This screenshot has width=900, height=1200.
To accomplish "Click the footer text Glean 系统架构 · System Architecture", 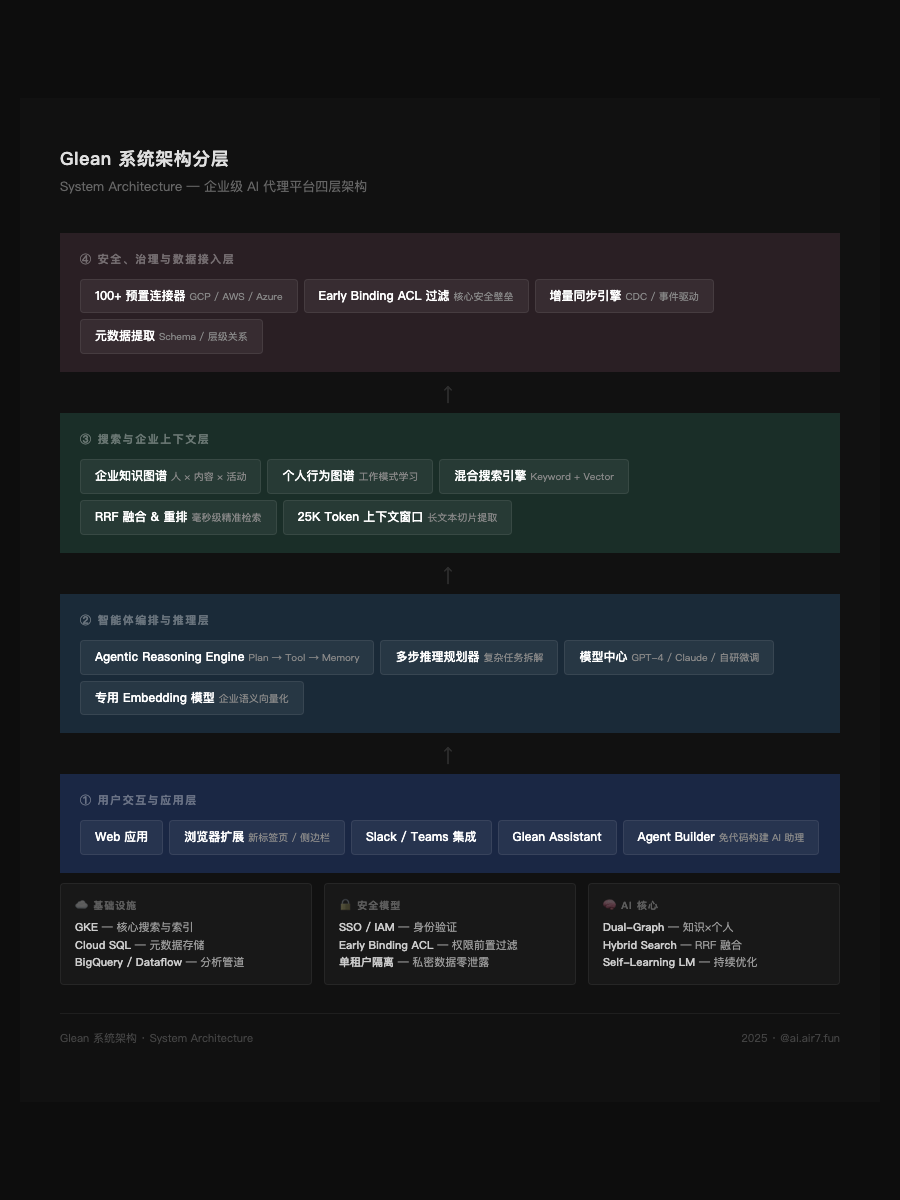I will click(x=156, y=1038).
